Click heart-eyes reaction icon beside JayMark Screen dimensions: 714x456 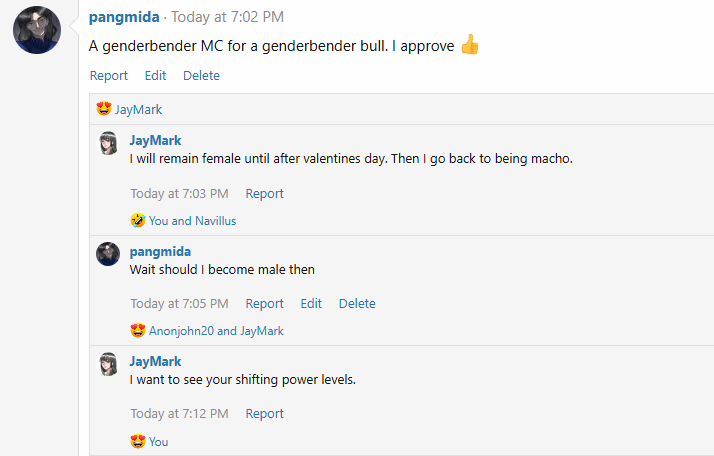103,110
